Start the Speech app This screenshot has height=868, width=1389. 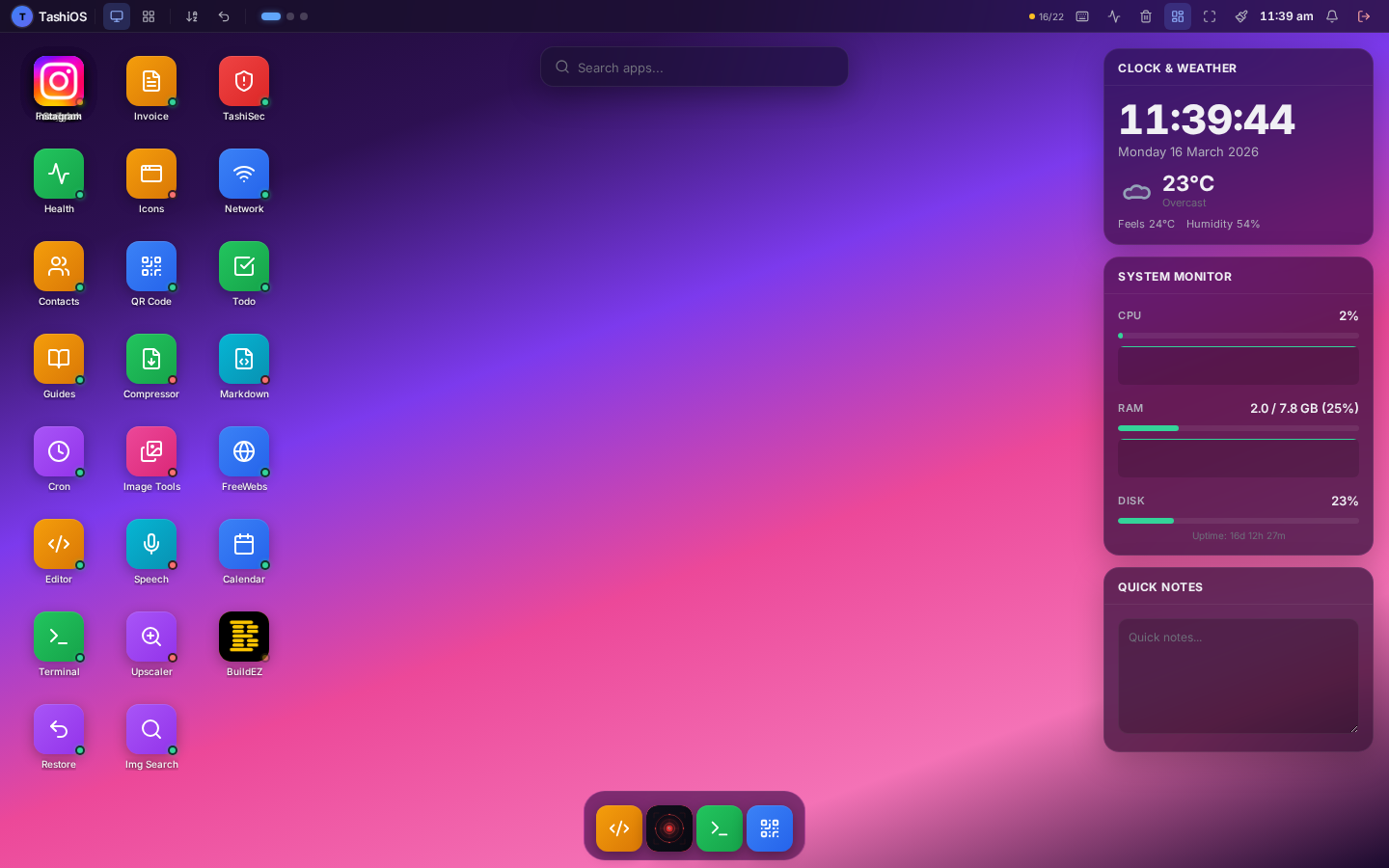150,545
